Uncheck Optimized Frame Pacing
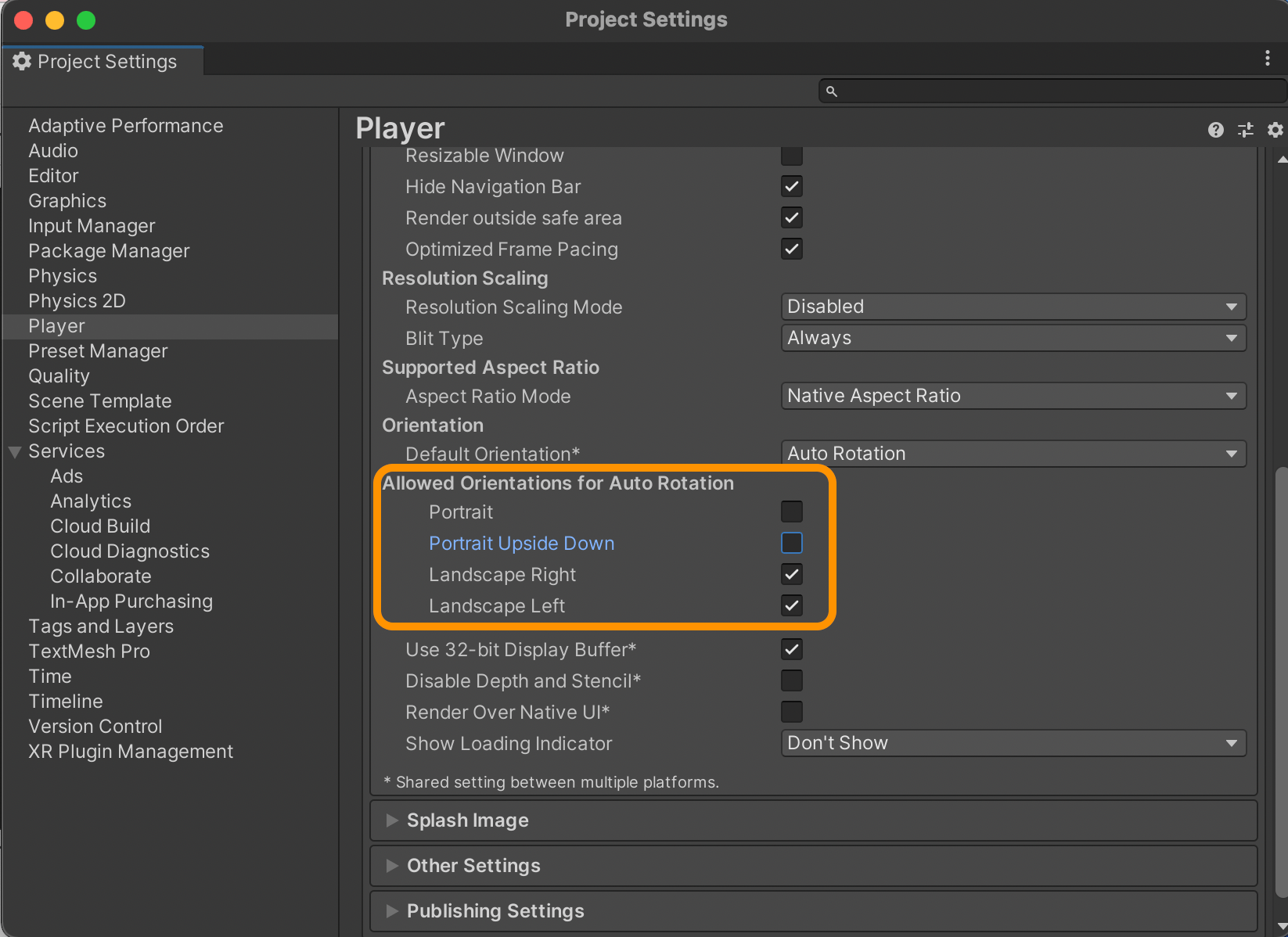The height and width of the screenshot is (937, 1288). click(791, 249)
